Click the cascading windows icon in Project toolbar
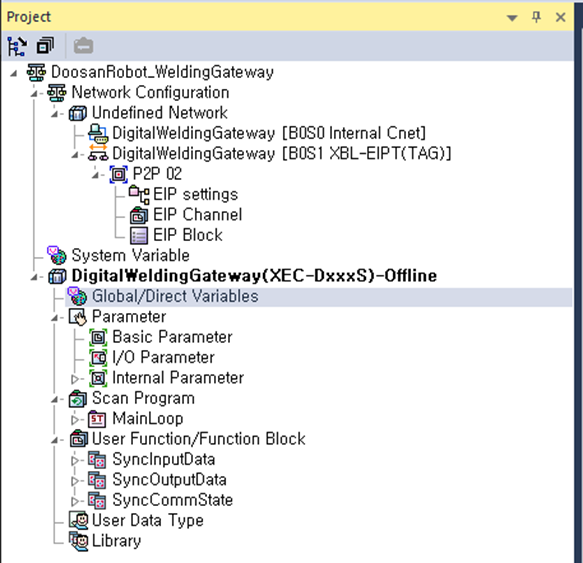 pos(45,46)
